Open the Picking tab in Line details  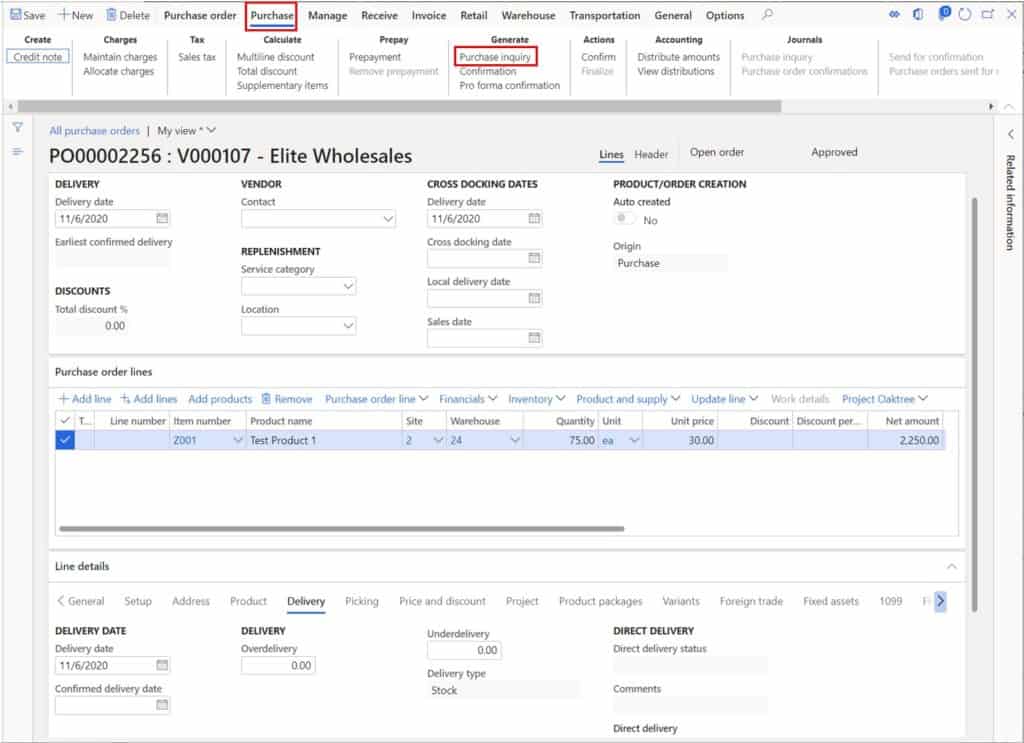click(x=360, y=601)
